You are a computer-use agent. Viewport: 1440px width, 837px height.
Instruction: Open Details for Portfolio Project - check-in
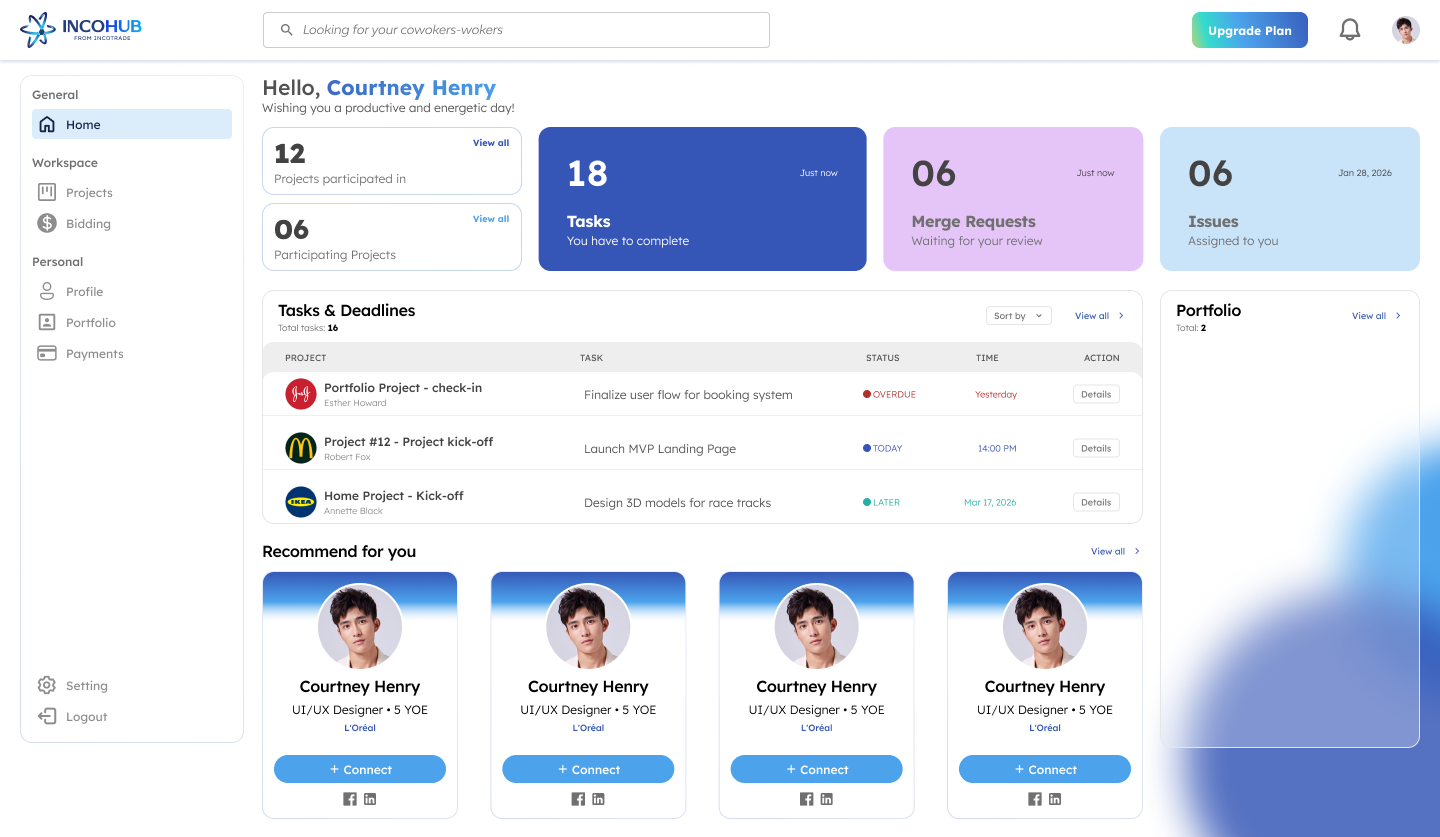[x=1096, y=394]
